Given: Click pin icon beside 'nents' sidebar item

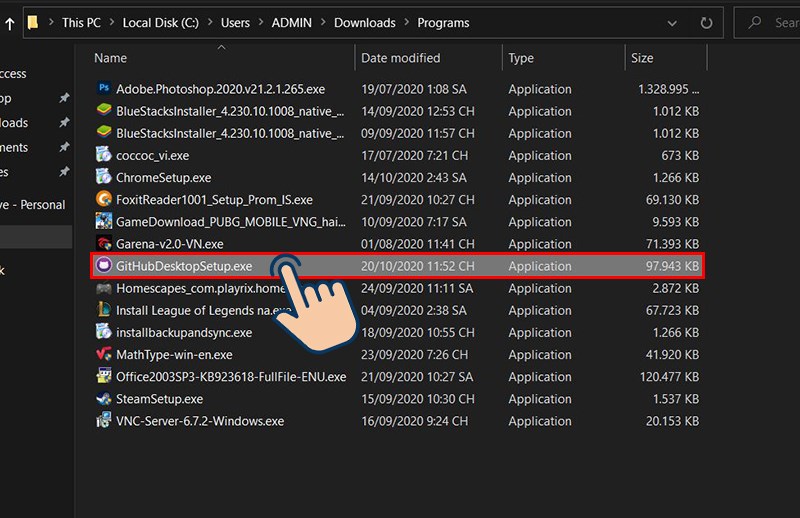Looking at the screenshot, I should [x=64, y=147].
